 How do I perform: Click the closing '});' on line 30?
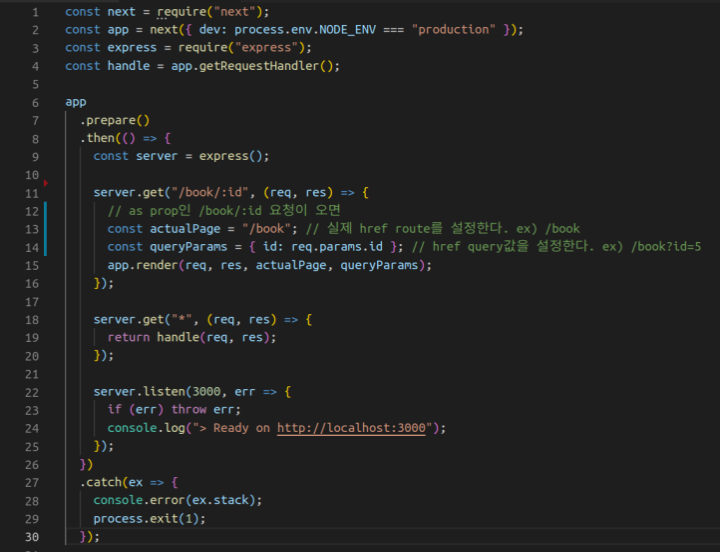[x=90, y=536]
